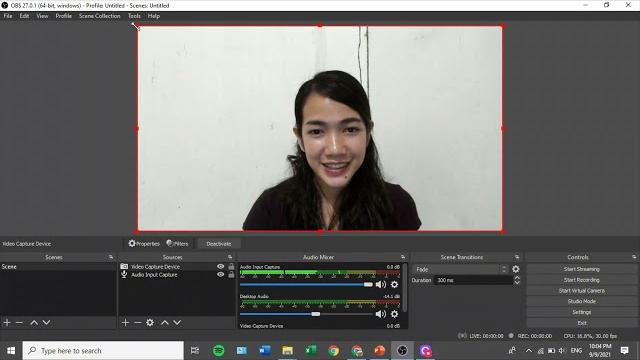The height and width of the screenshot is (360, 640).
Task: Open the Windows notification center
Action: coord(624,350)
